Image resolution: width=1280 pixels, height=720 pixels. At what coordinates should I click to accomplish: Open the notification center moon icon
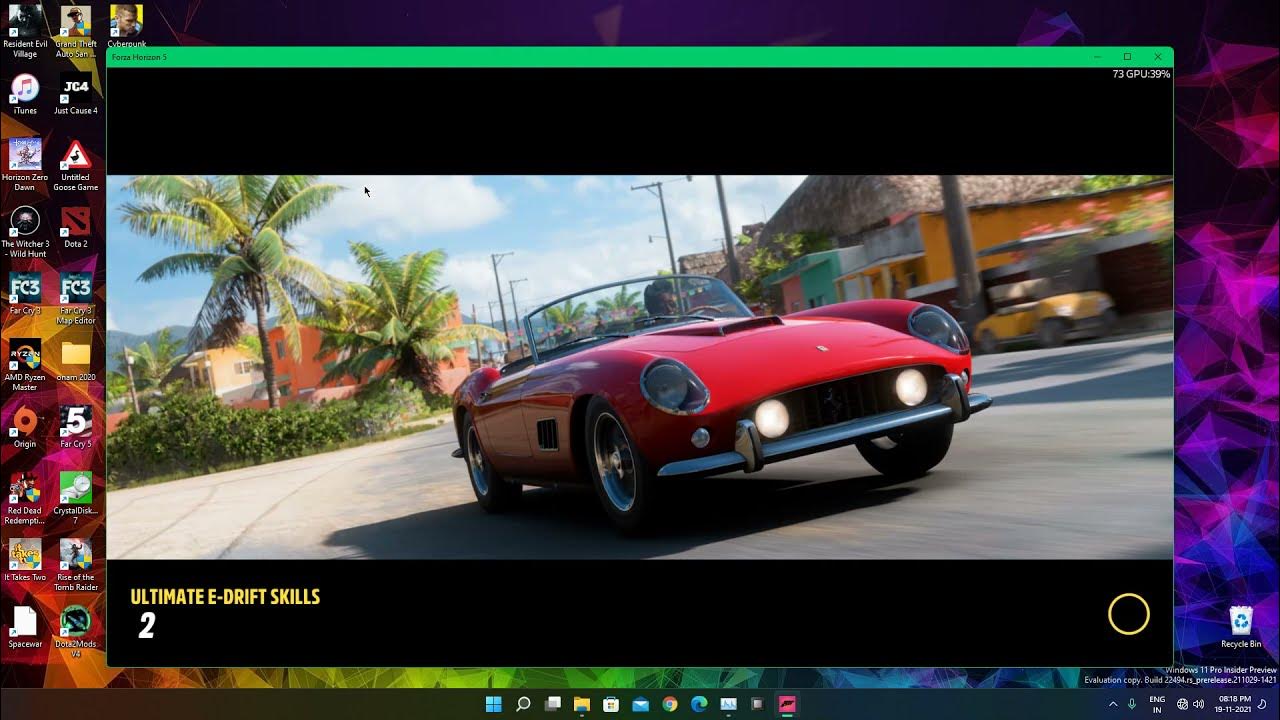point(1262,704)
